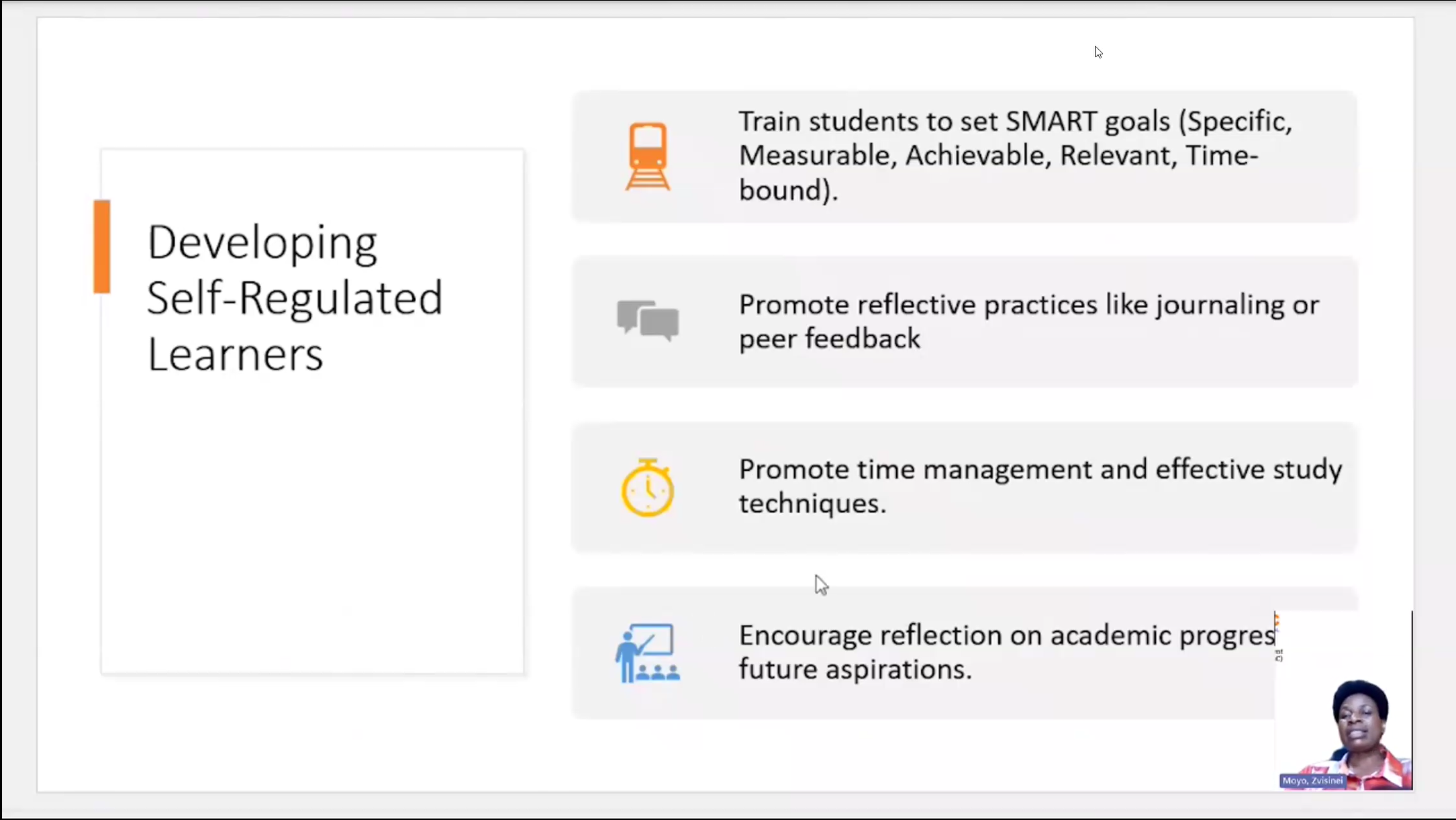1456x820 pixels.
Task: Open the presenter webcam video thumbnail
Action: tap(1349, 725)
